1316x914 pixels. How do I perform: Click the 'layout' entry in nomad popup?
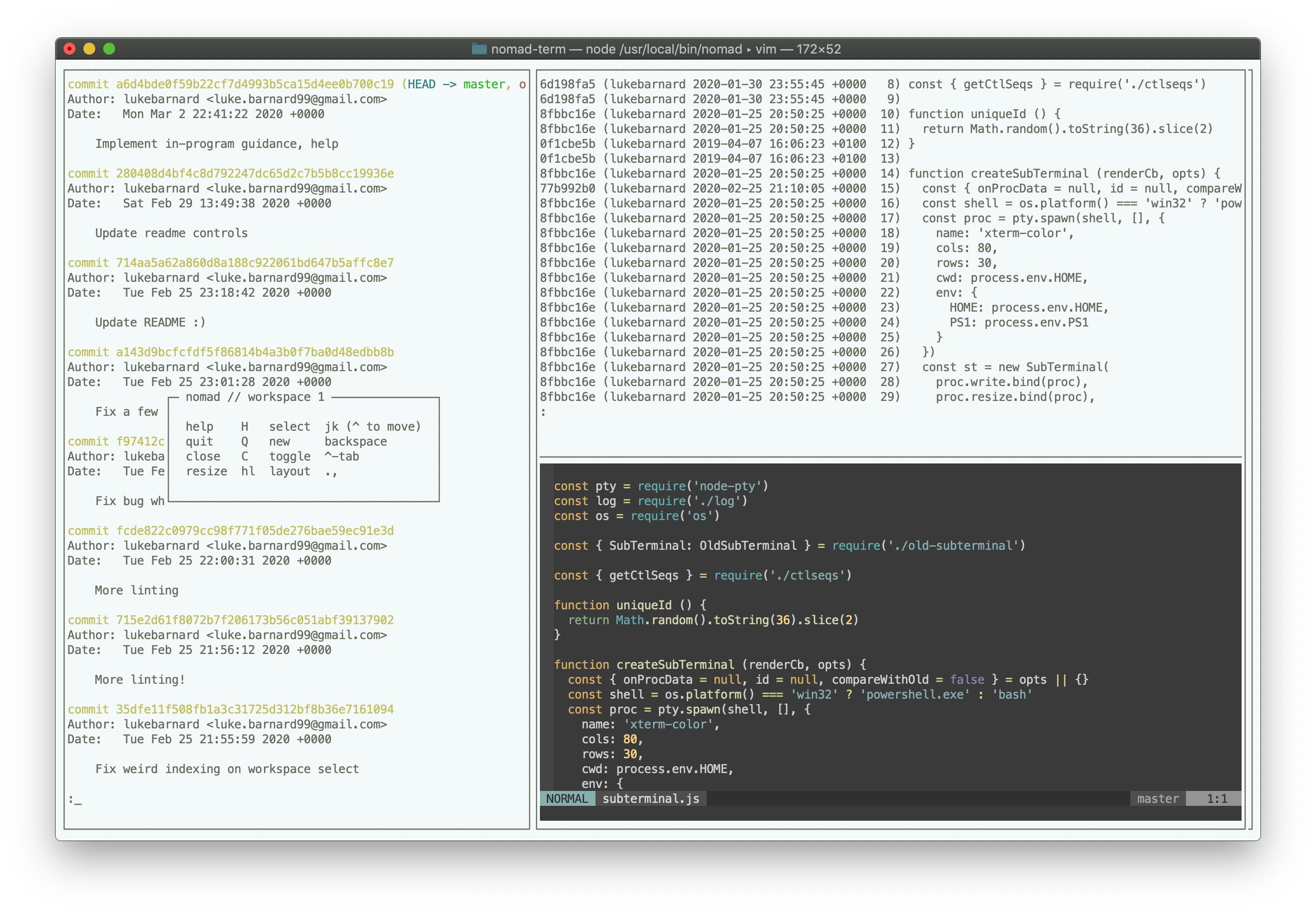[x=290, y=471]
